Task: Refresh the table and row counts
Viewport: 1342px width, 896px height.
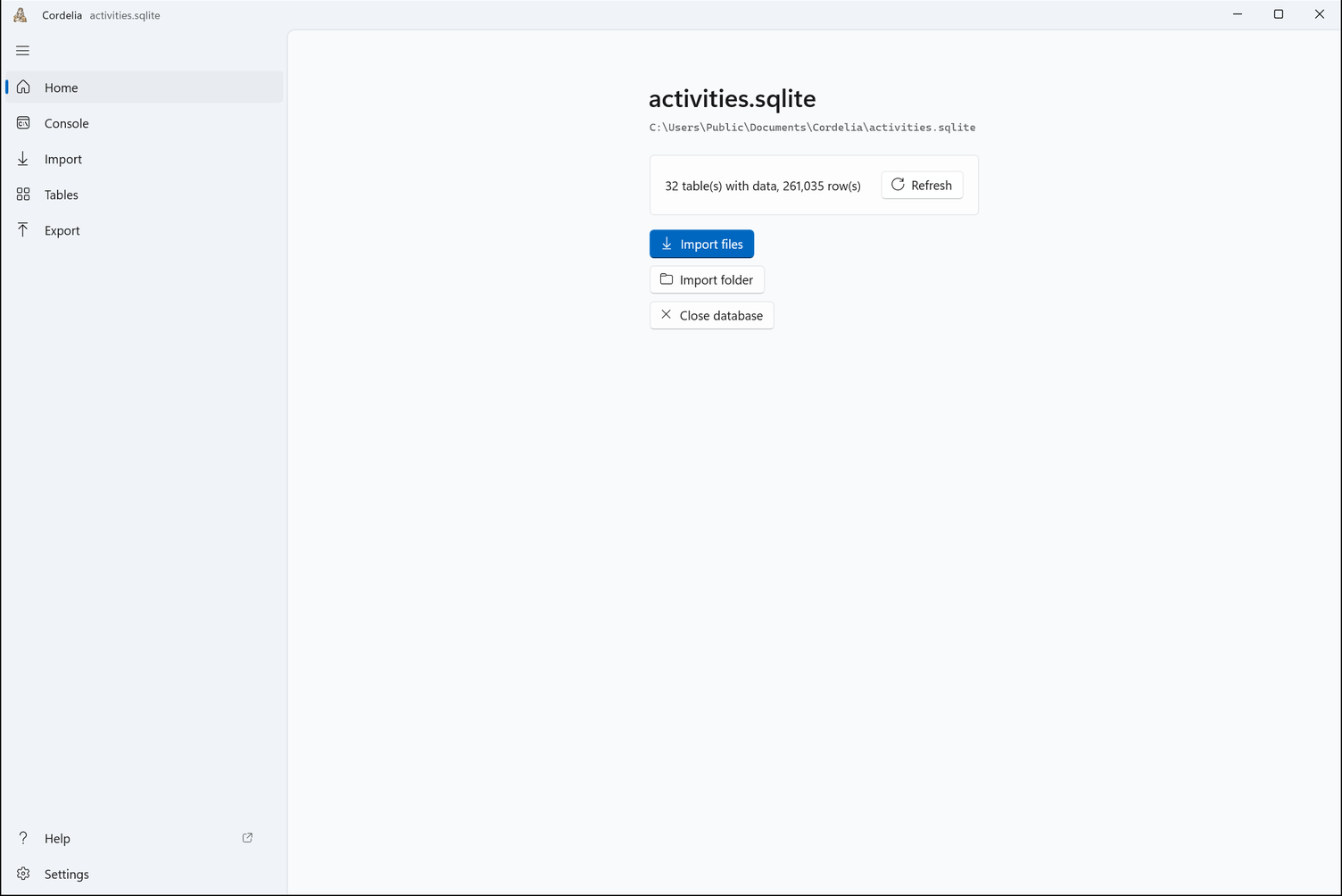Action: [922, 185]
